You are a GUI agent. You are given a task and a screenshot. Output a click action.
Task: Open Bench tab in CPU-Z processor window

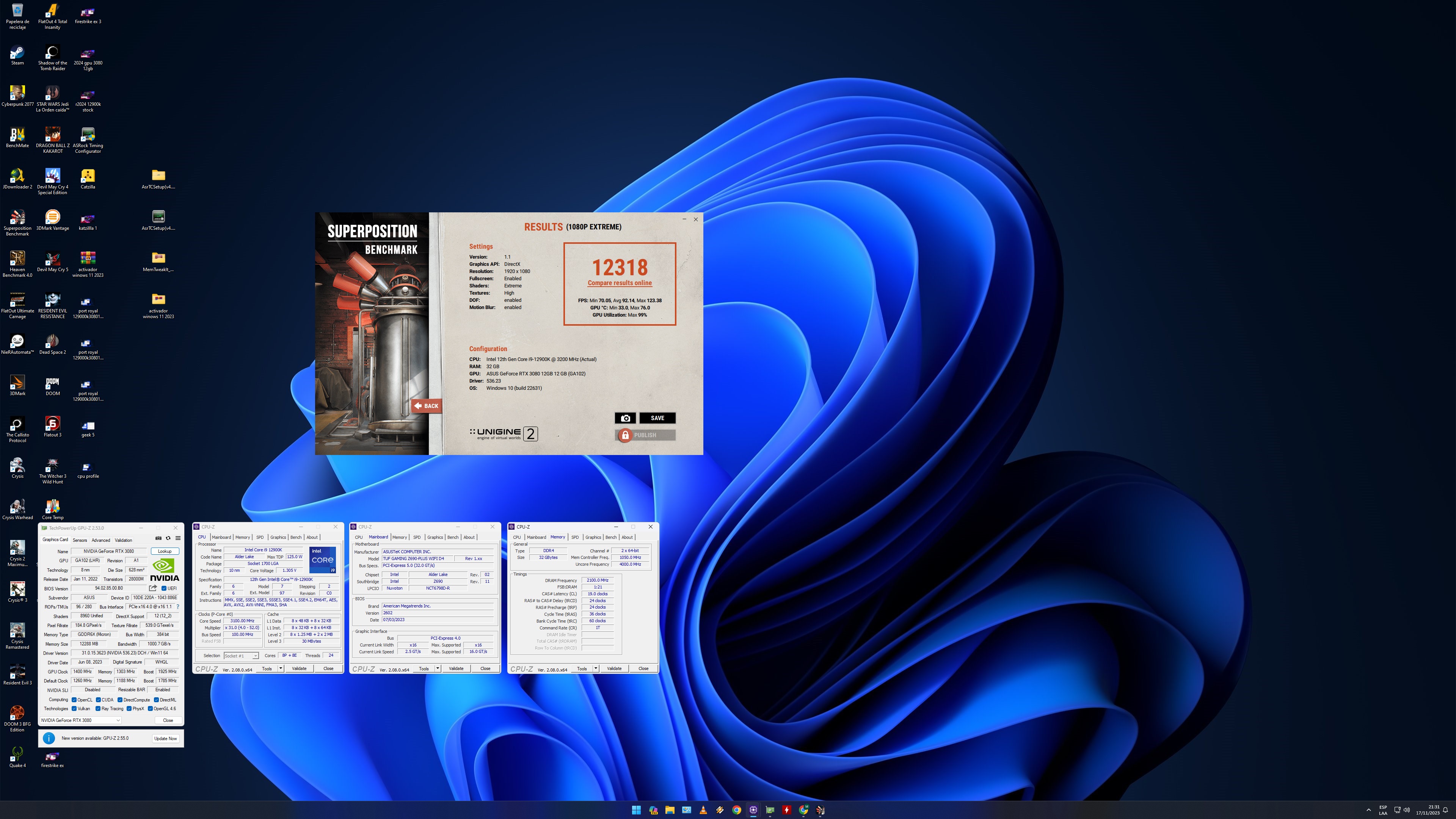pos(296,537)
